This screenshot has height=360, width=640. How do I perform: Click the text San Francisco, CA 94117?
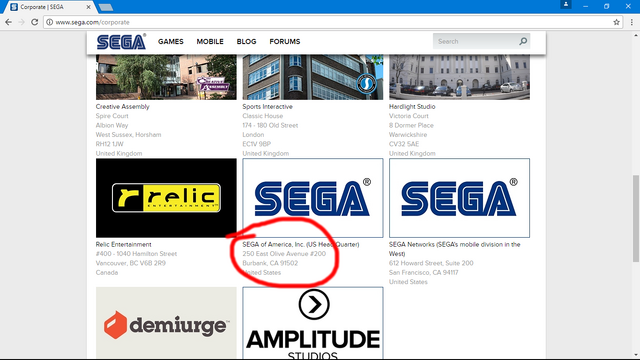pos(424,273)
